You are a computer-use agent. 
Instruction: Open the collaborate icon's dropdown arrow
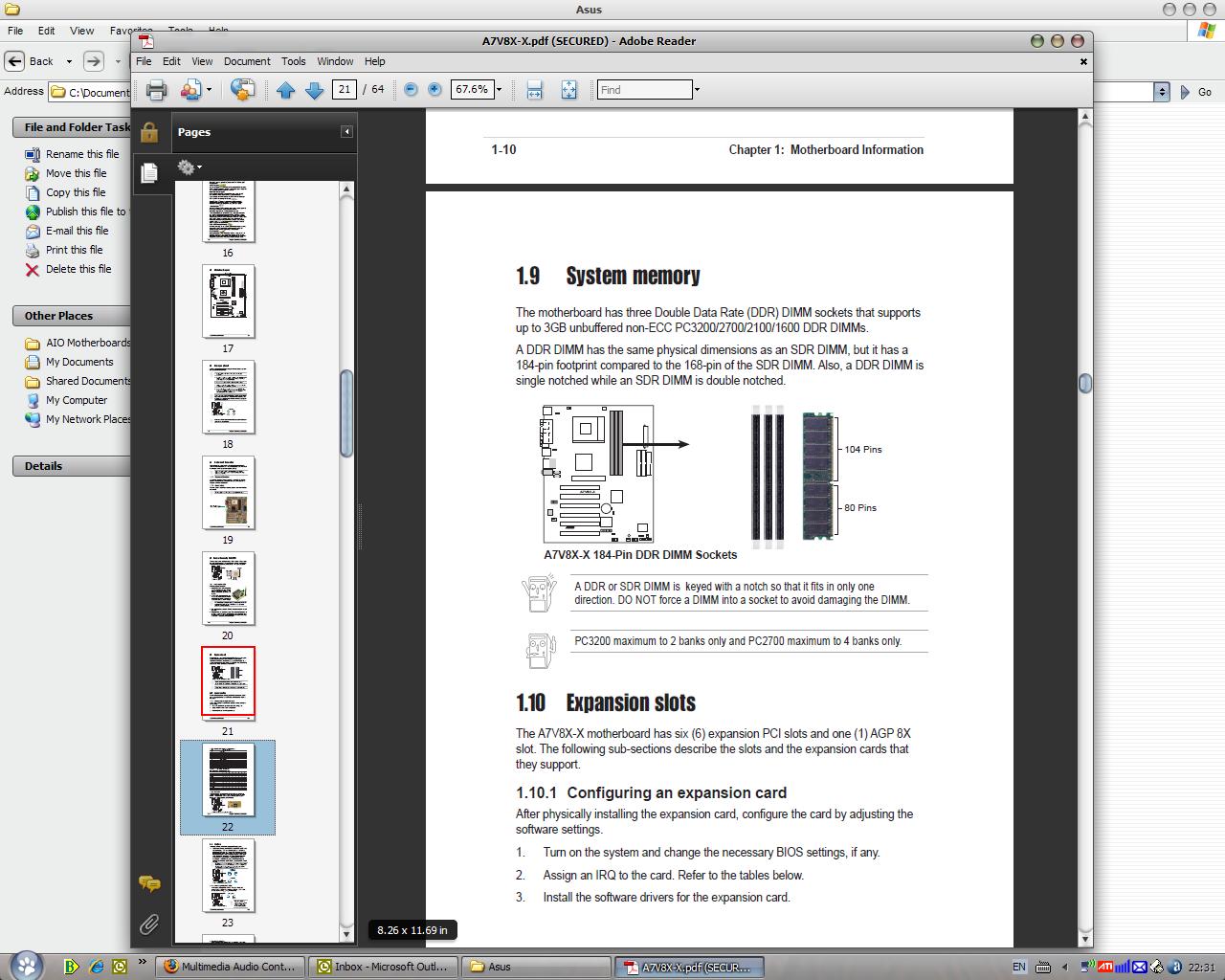point(209,90)
